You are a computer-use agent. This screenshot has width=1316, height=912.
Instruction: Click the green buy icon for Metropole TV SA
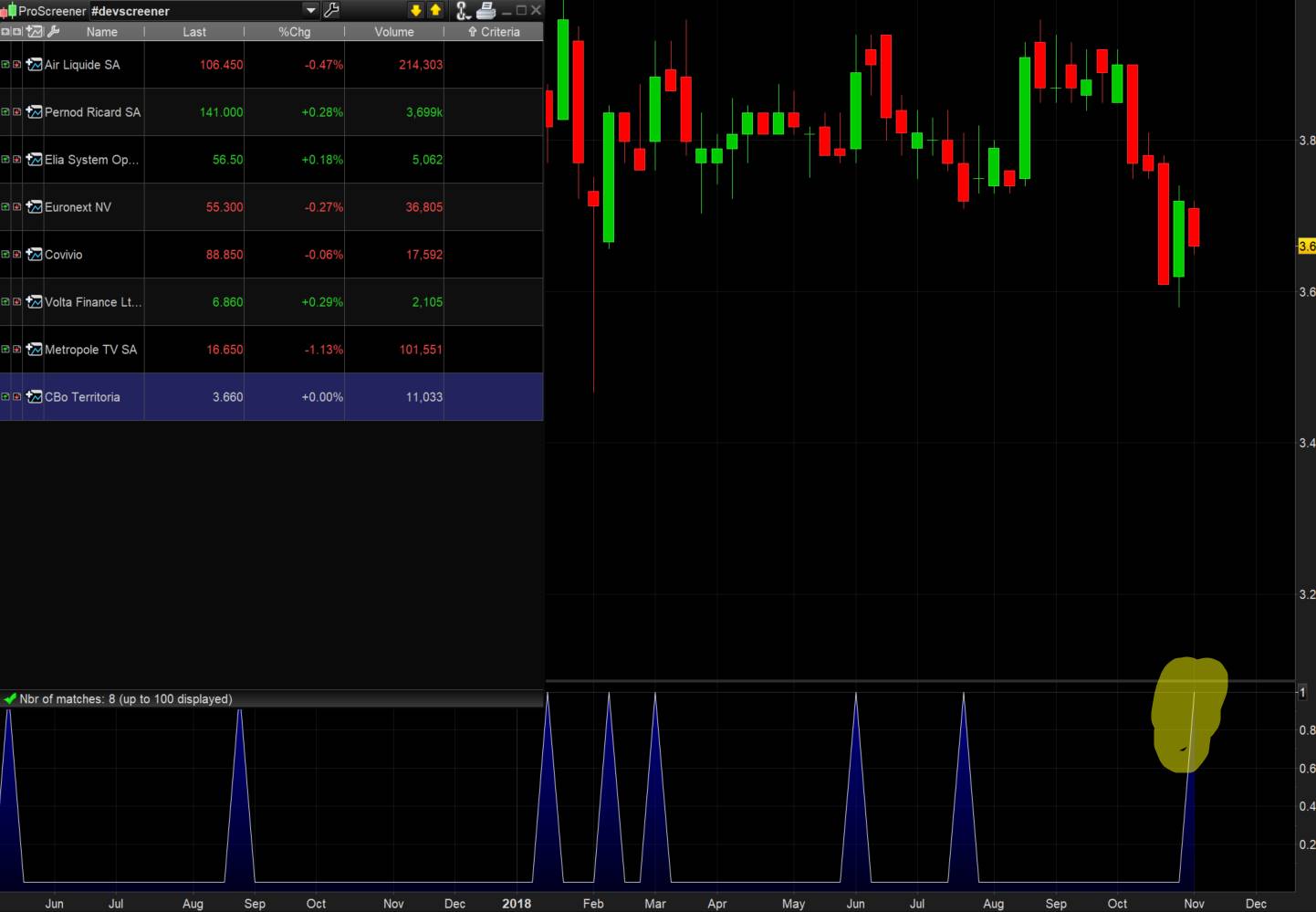[5, 350]
